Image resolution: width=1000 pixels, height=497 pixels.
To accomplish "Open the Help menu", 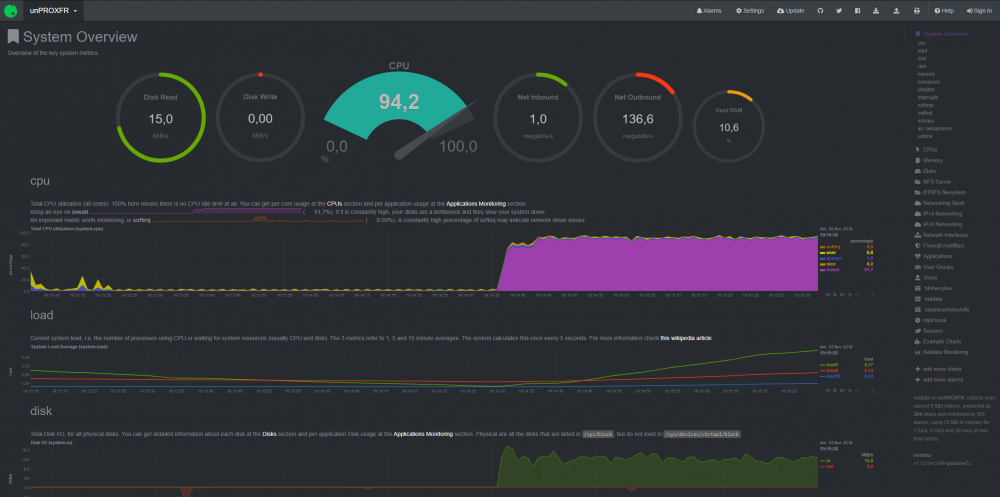I will (944, 11).
